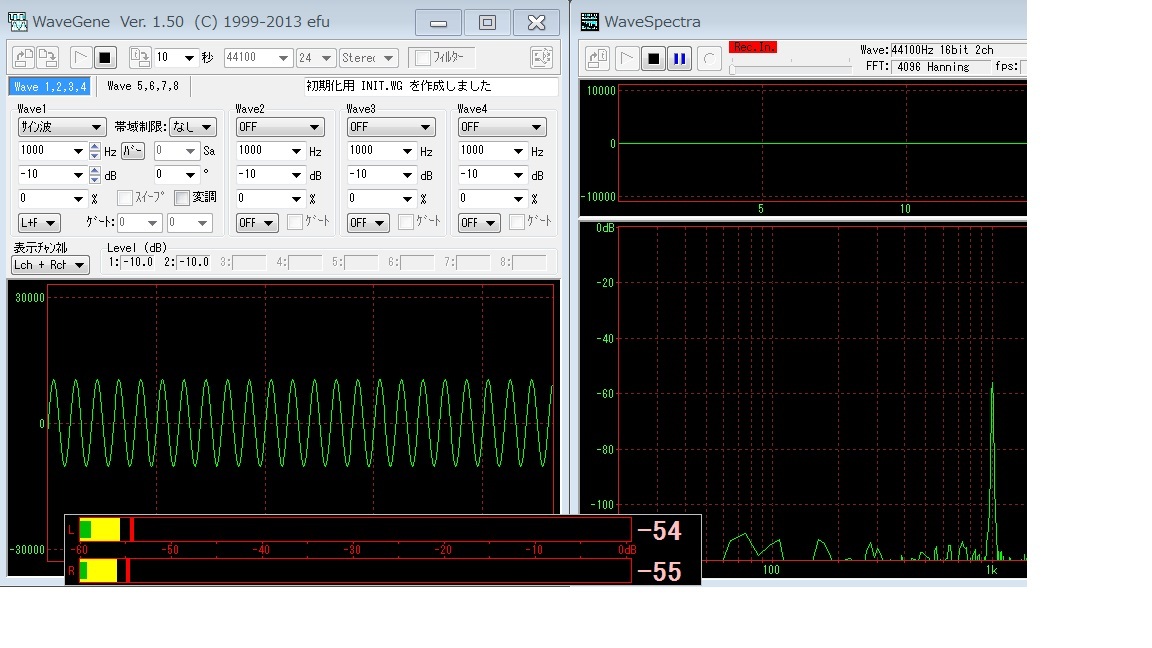
Task: Click the open file icon in WaveGene
Action: point(24,57)
